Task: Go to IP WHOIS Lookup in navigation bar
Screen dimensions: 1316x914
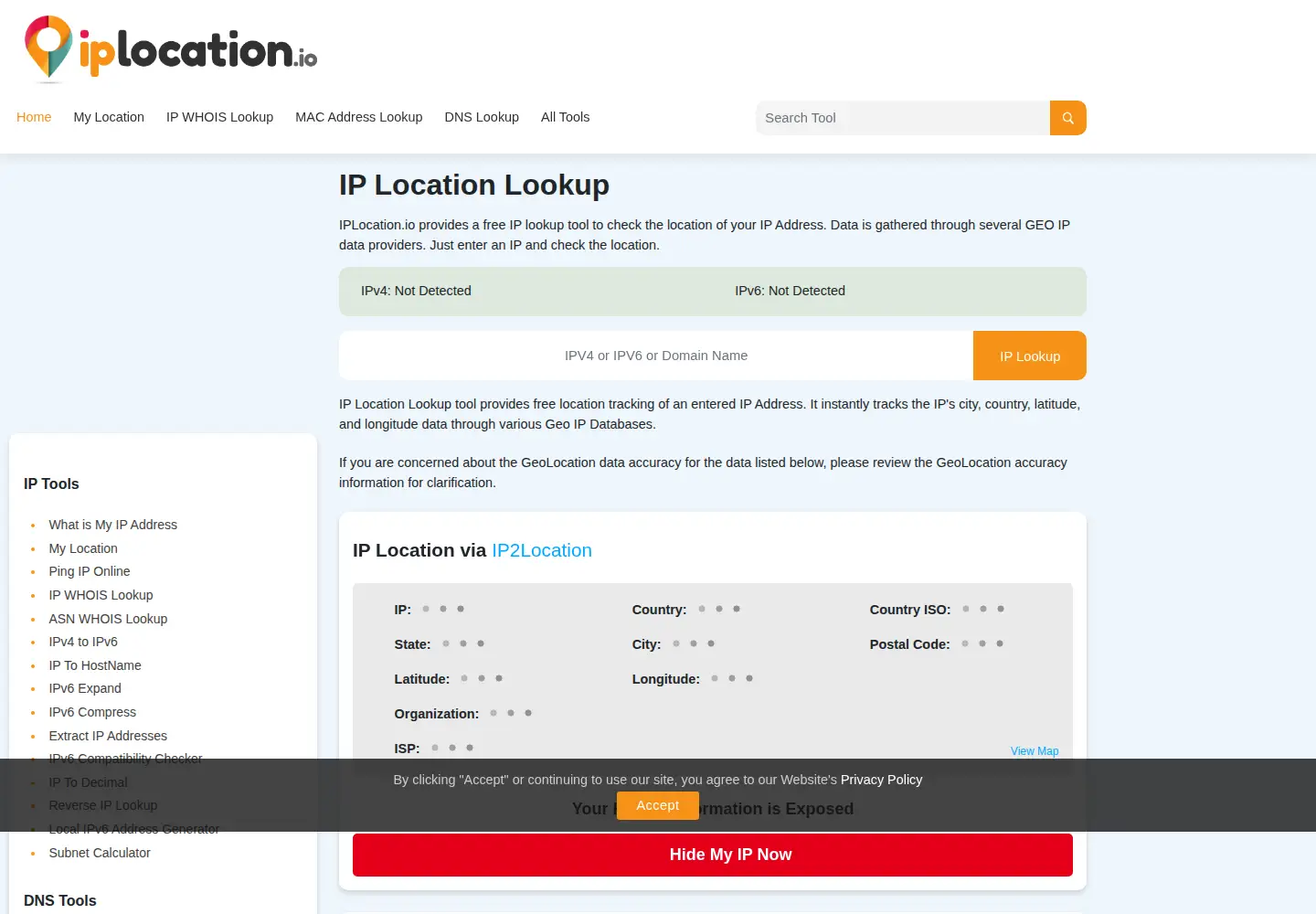Action: click(x=219, y=117)
